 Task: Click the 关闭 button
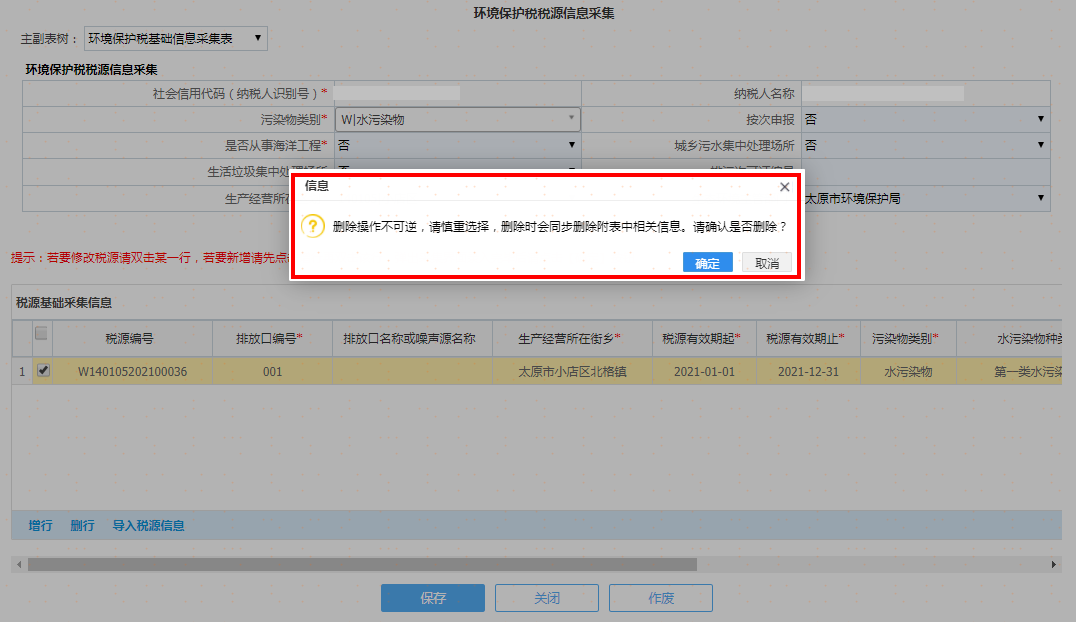[x=547, y=598]
